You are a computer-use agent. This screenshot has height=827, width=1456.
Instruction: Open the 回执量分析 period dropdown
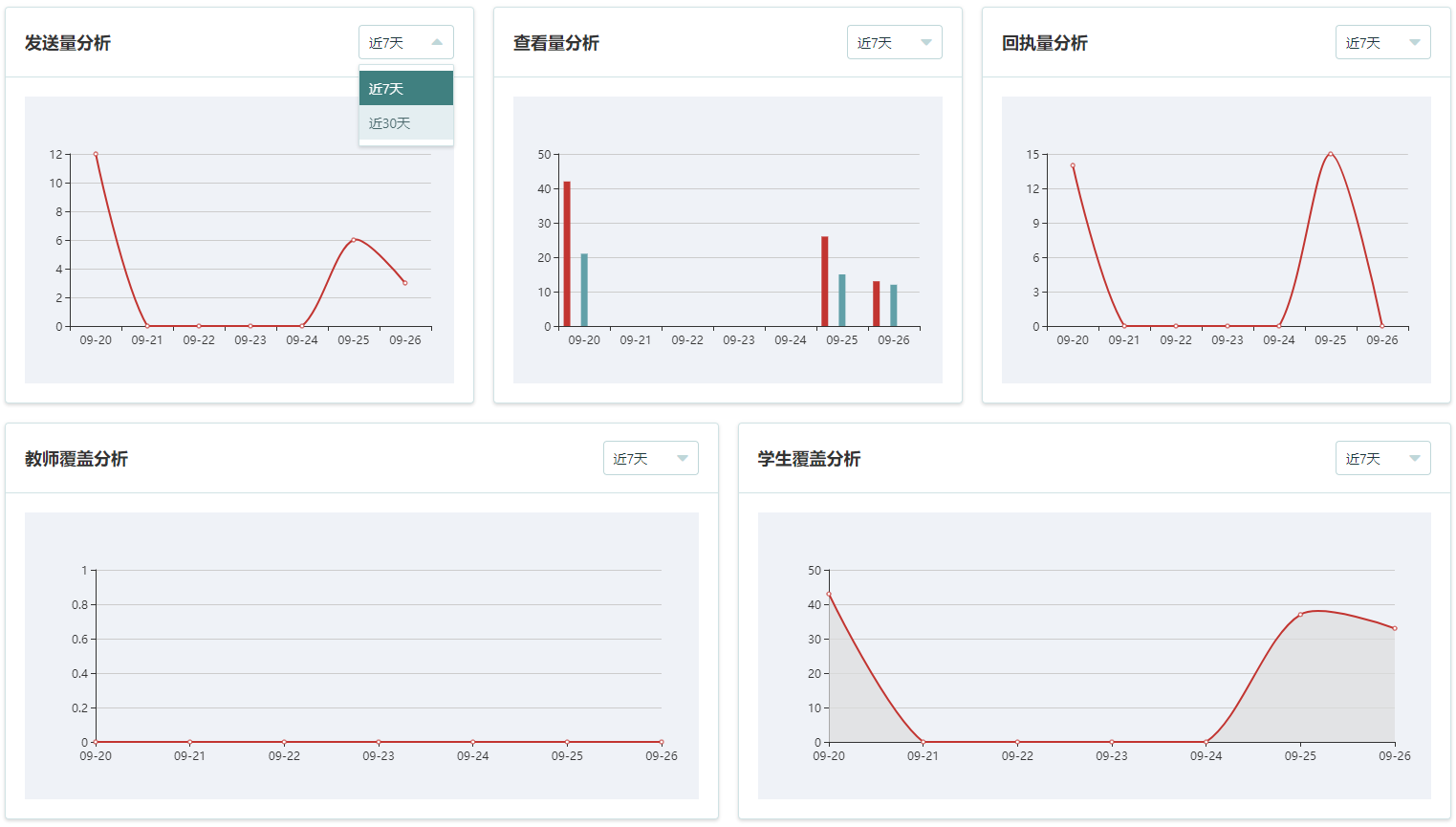[x=1383, y=42]
